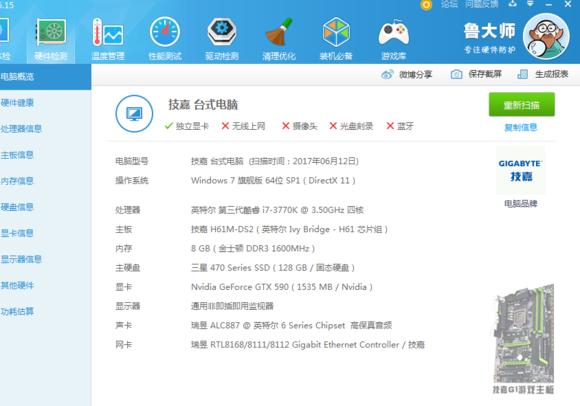Select 显卡信息 in sidebar
The image size is (580, 406).
pos(17,233)
